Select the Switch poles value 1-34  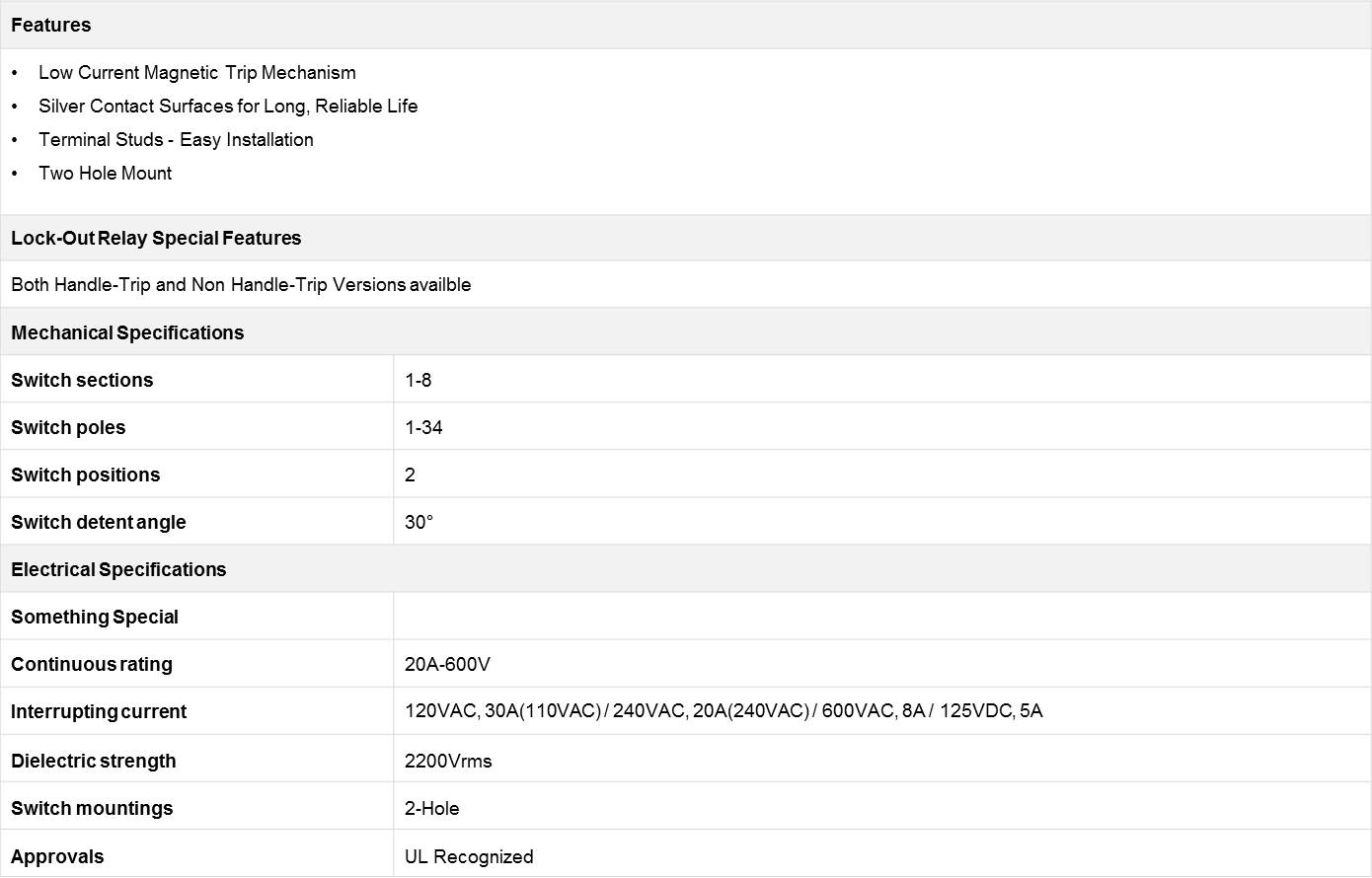(x=423, y=428)
